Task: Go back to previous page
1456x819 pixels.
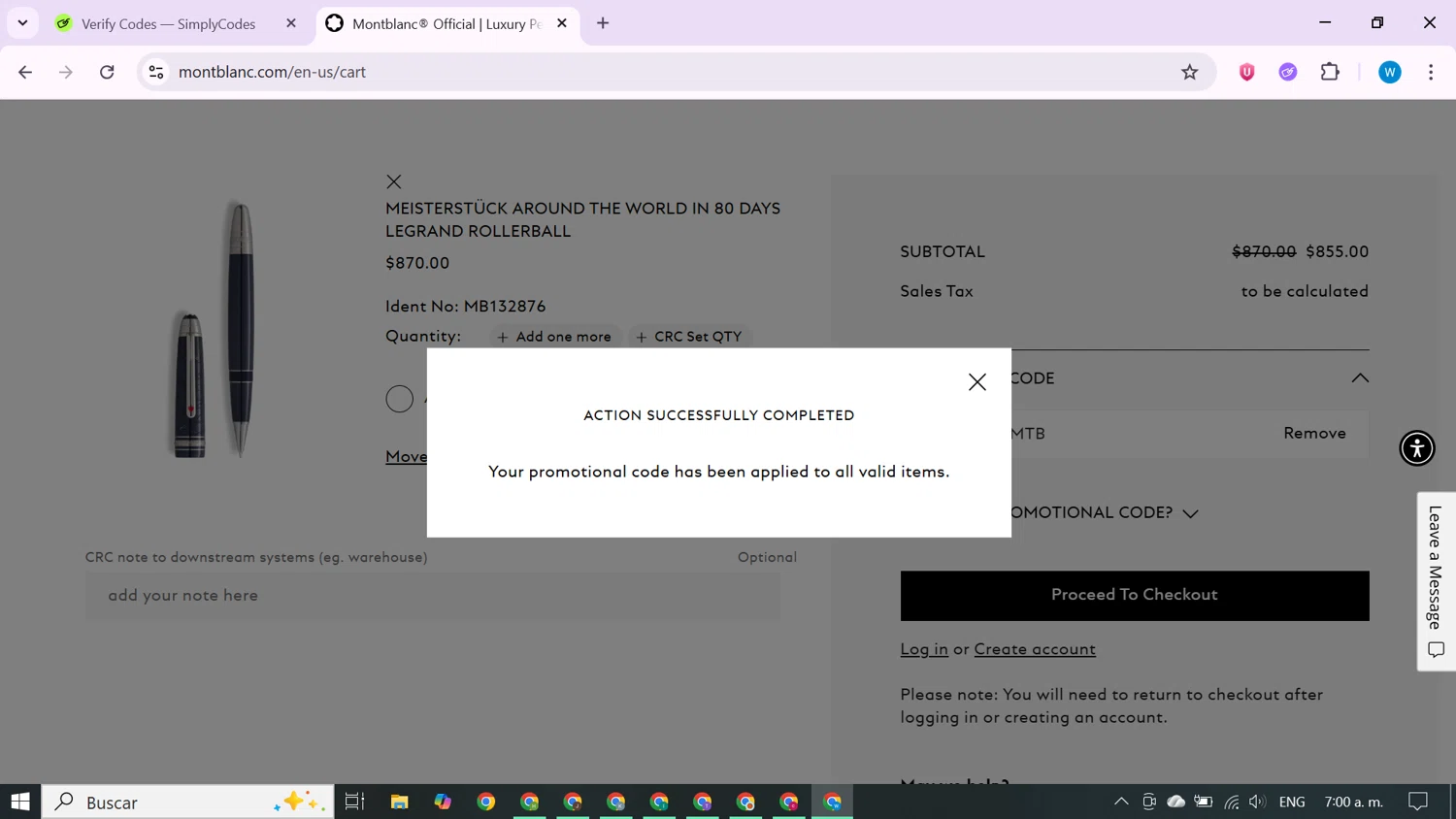Action: [25, 72]
